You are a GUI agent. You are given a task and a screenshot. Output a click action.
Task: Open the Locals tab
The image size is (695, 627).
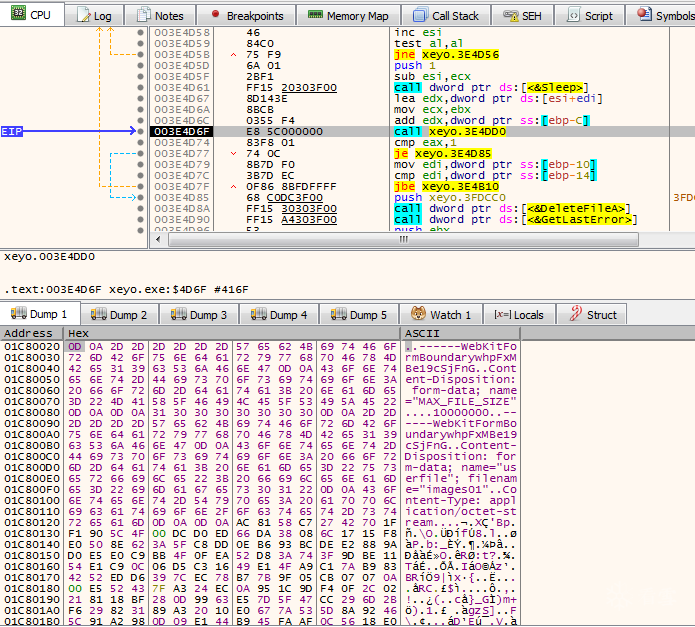pos(519,315)
